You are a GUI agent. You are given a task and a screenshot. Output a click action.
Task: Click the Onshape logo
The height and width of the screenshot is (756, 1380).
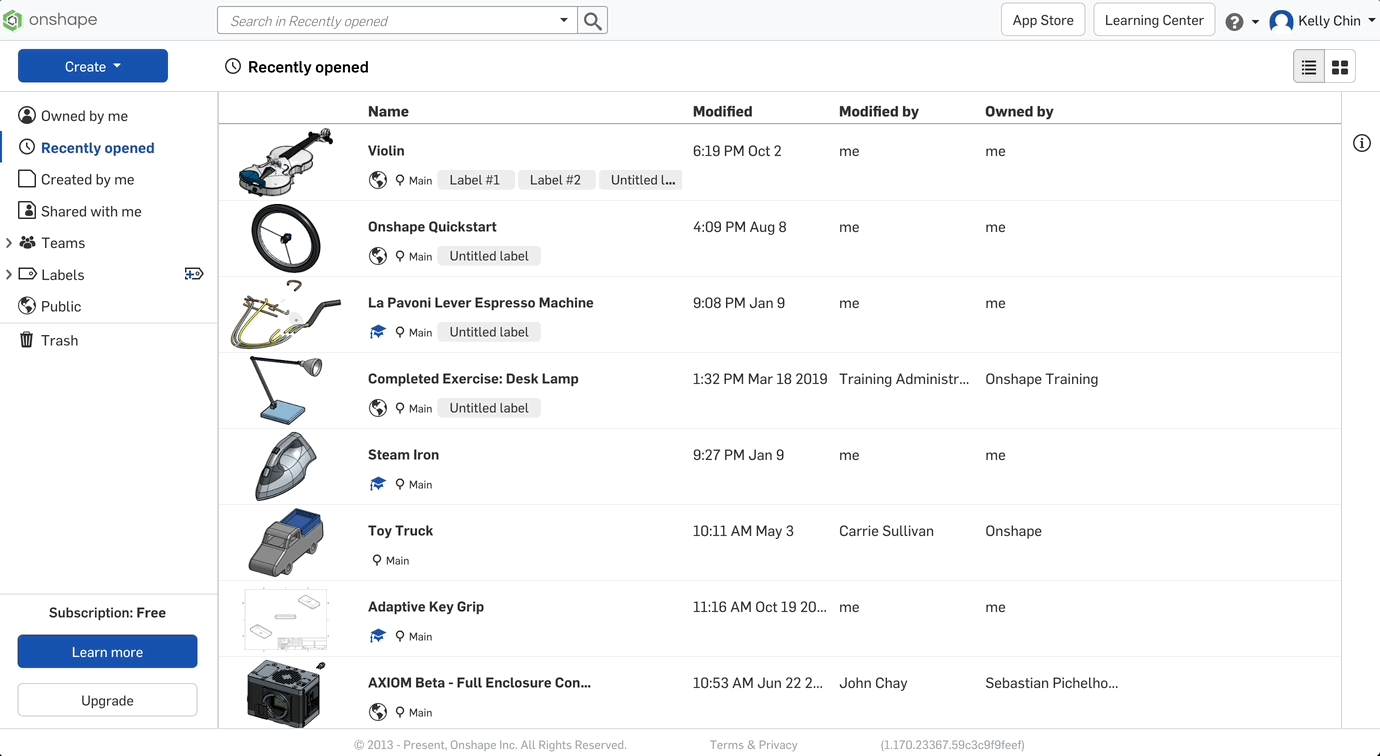click(49, 20)
